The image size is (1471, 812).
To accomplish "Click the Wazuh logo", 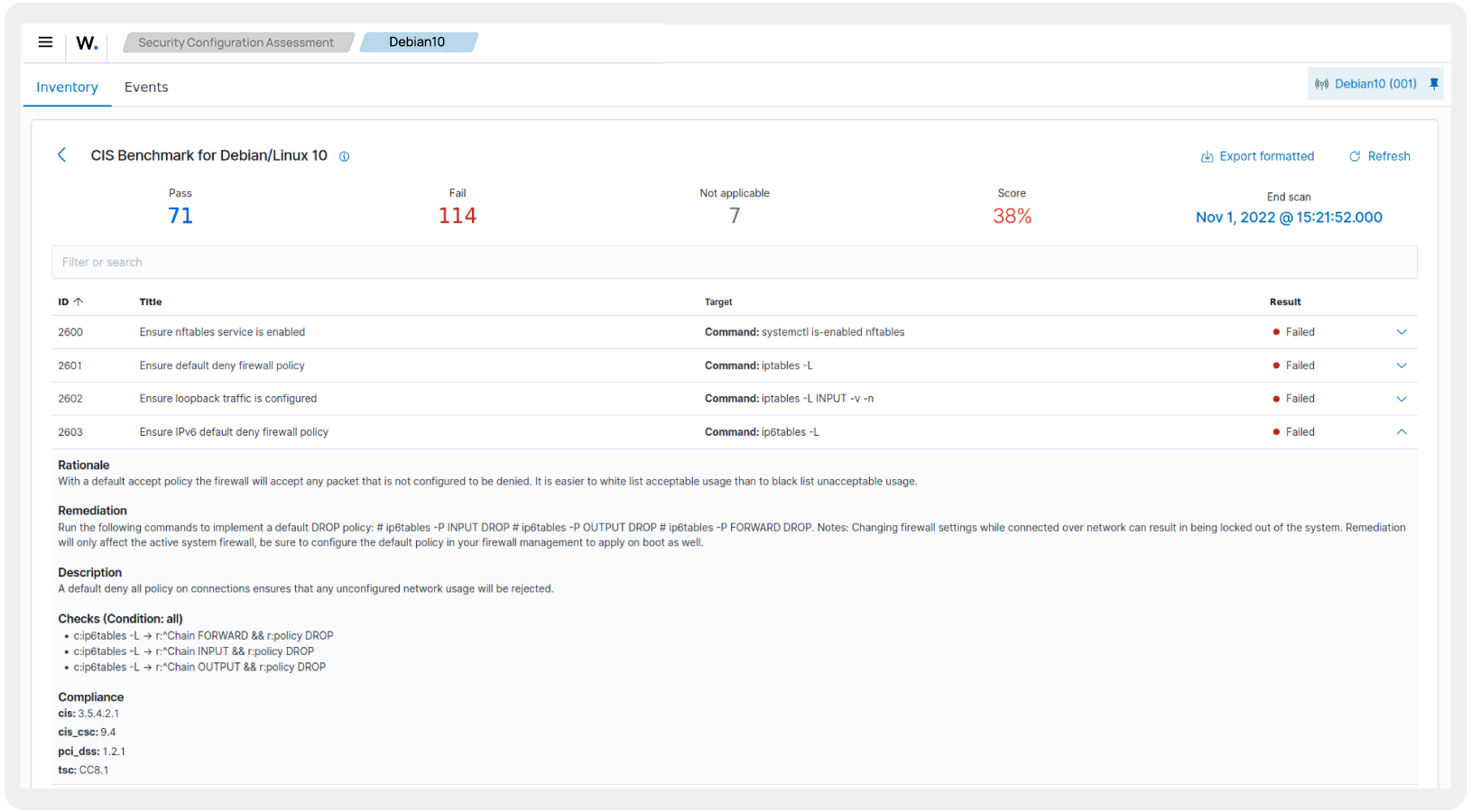I will tap(87, 42).
